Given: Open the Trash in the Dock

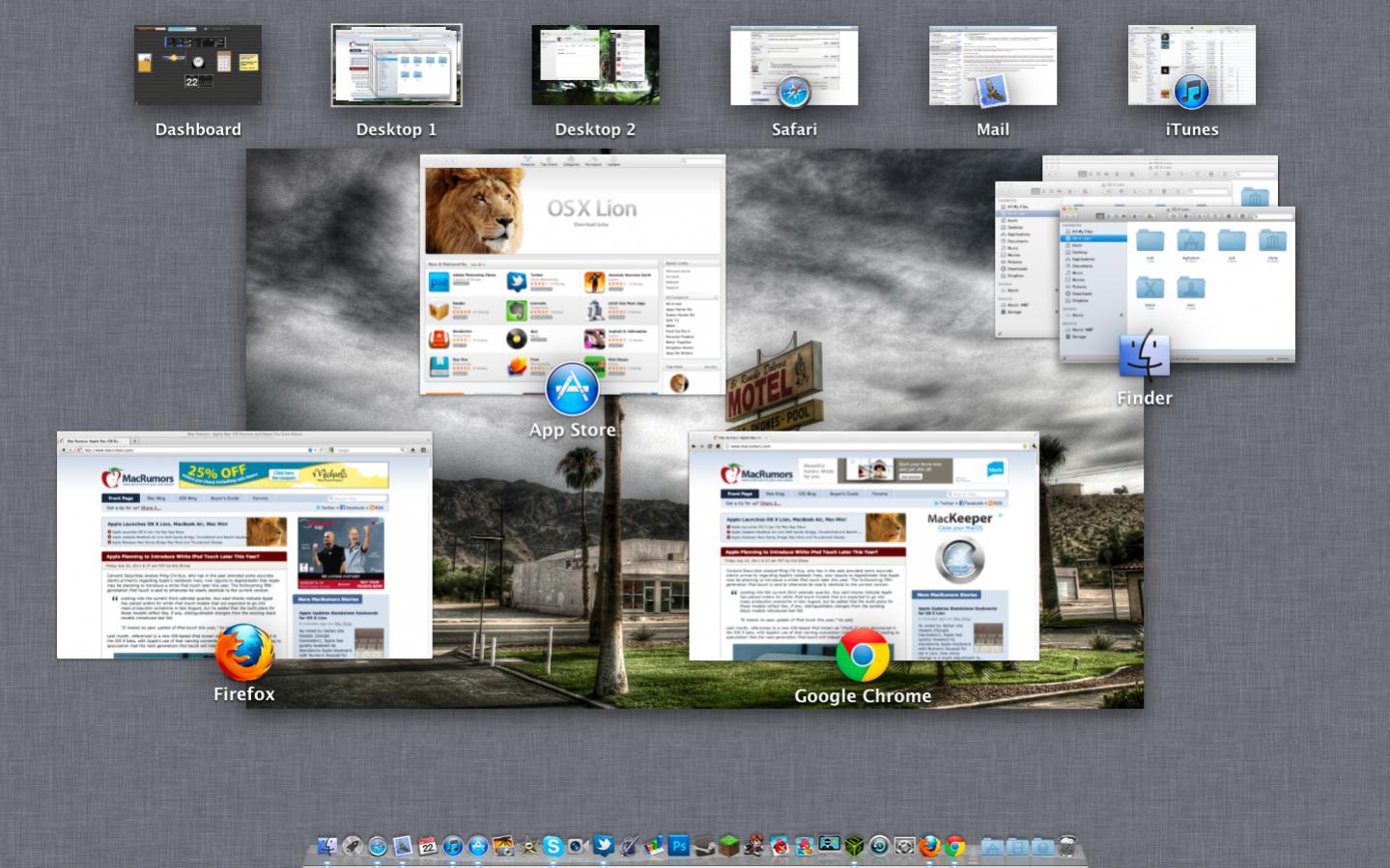Looking at the screenshot, I should pos(1067,846).
